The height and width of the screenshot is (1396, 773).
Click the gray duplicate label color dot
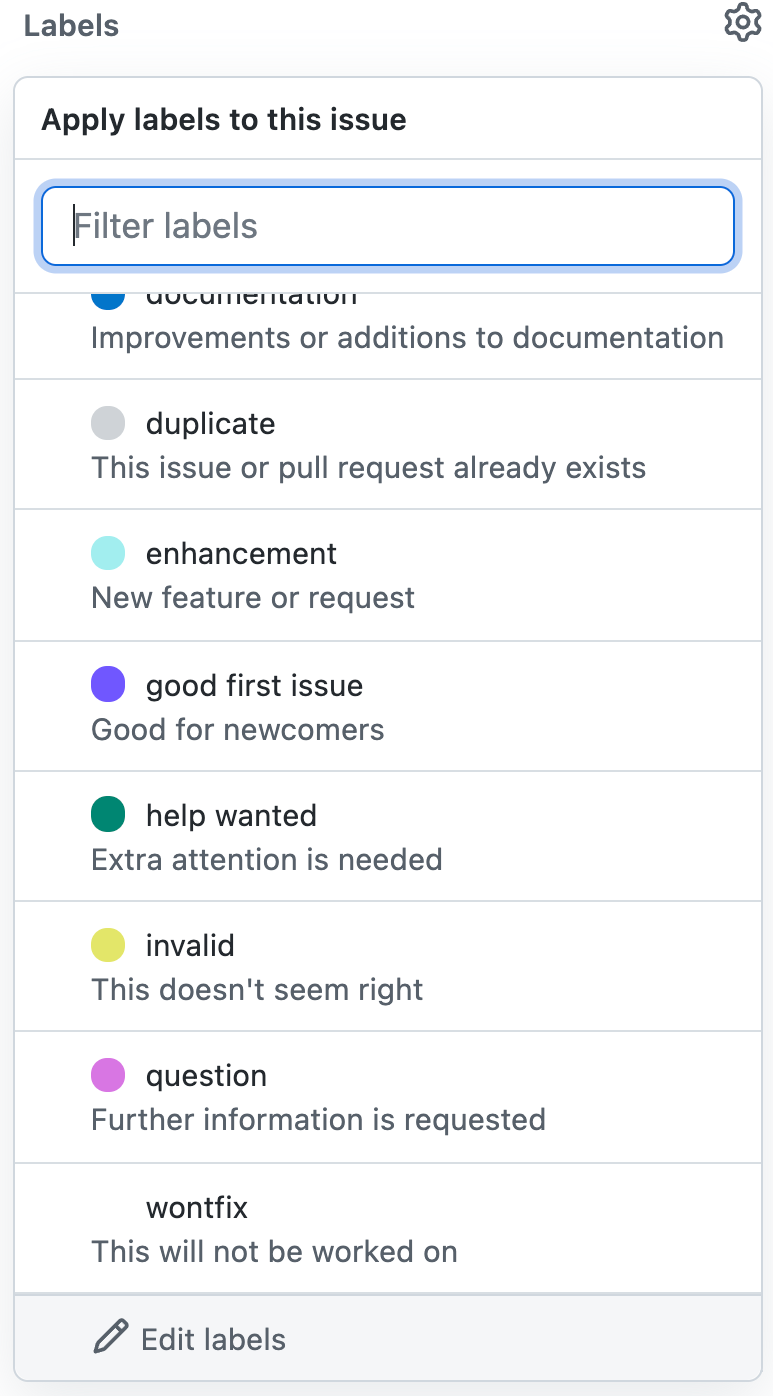coord(108,423)
